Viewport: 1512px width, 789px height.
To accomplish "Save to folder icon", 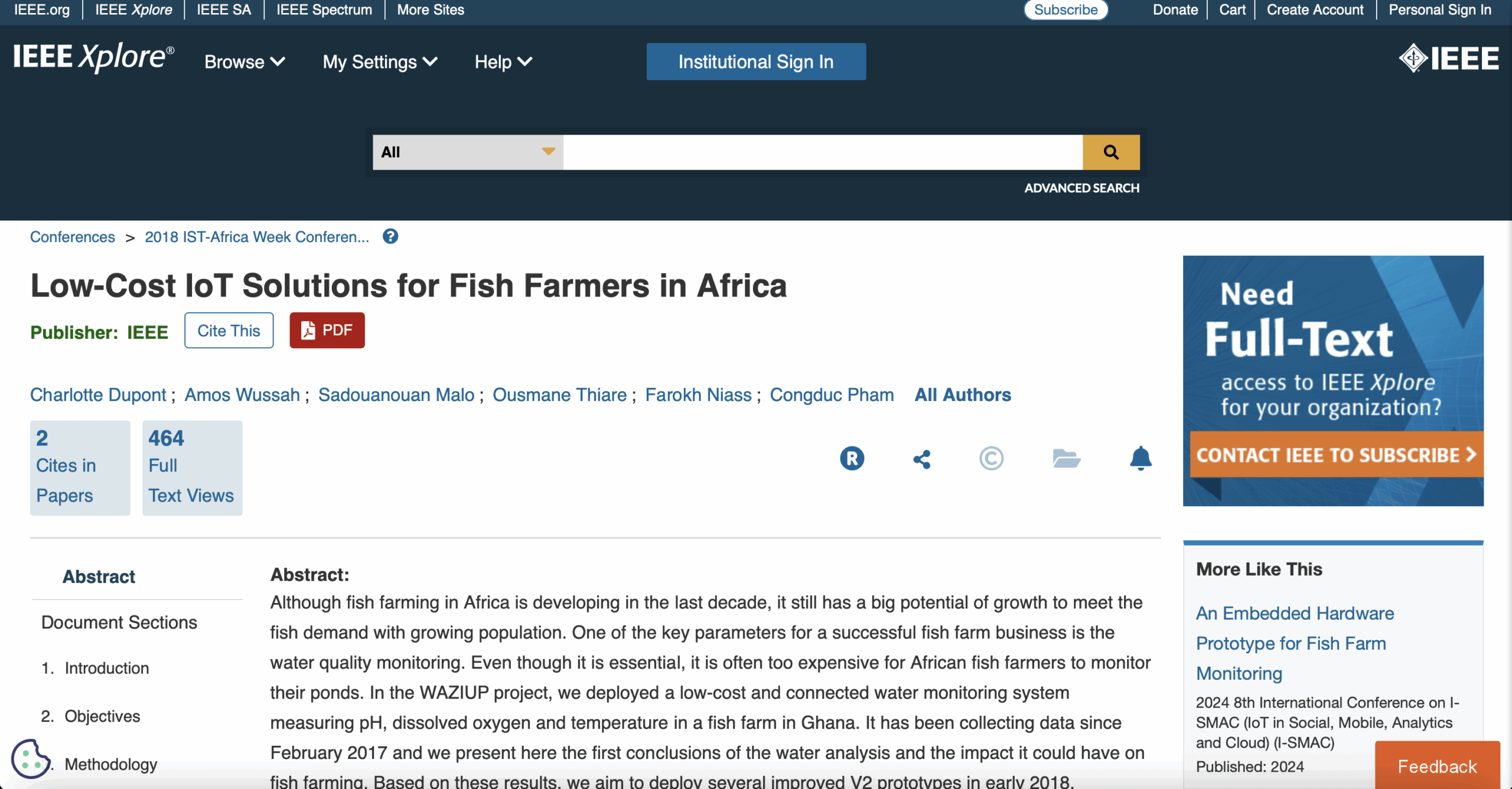I will 1066,458.
